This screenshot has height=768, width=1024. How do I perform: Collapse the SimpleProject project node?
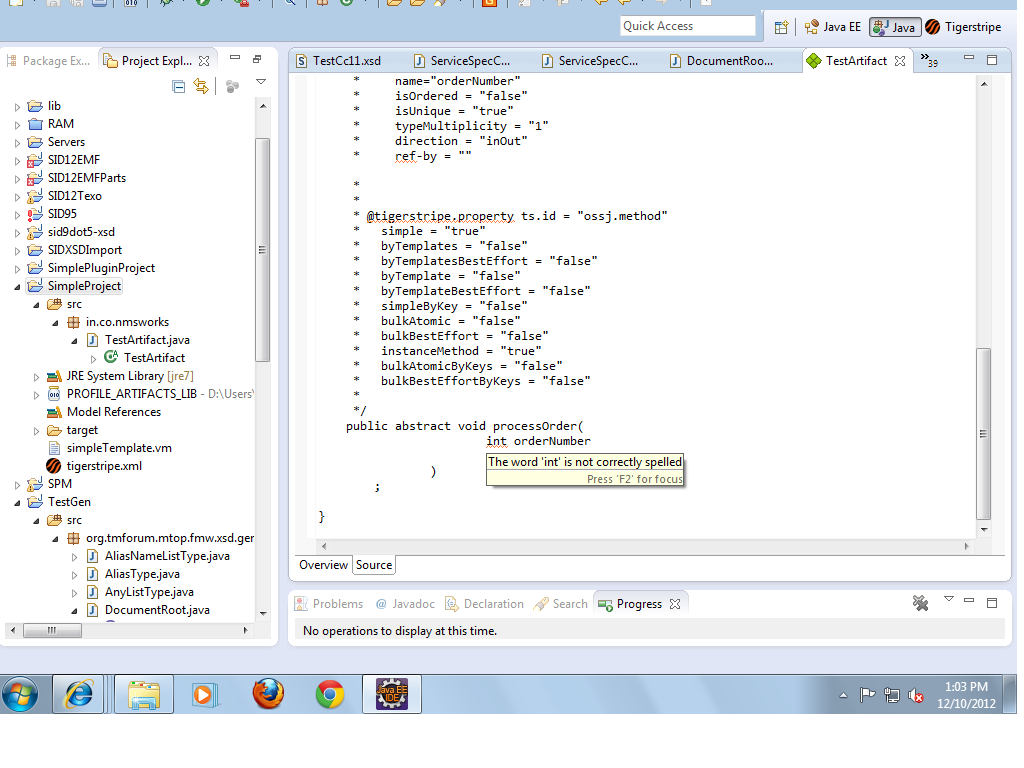coord(18,287)
